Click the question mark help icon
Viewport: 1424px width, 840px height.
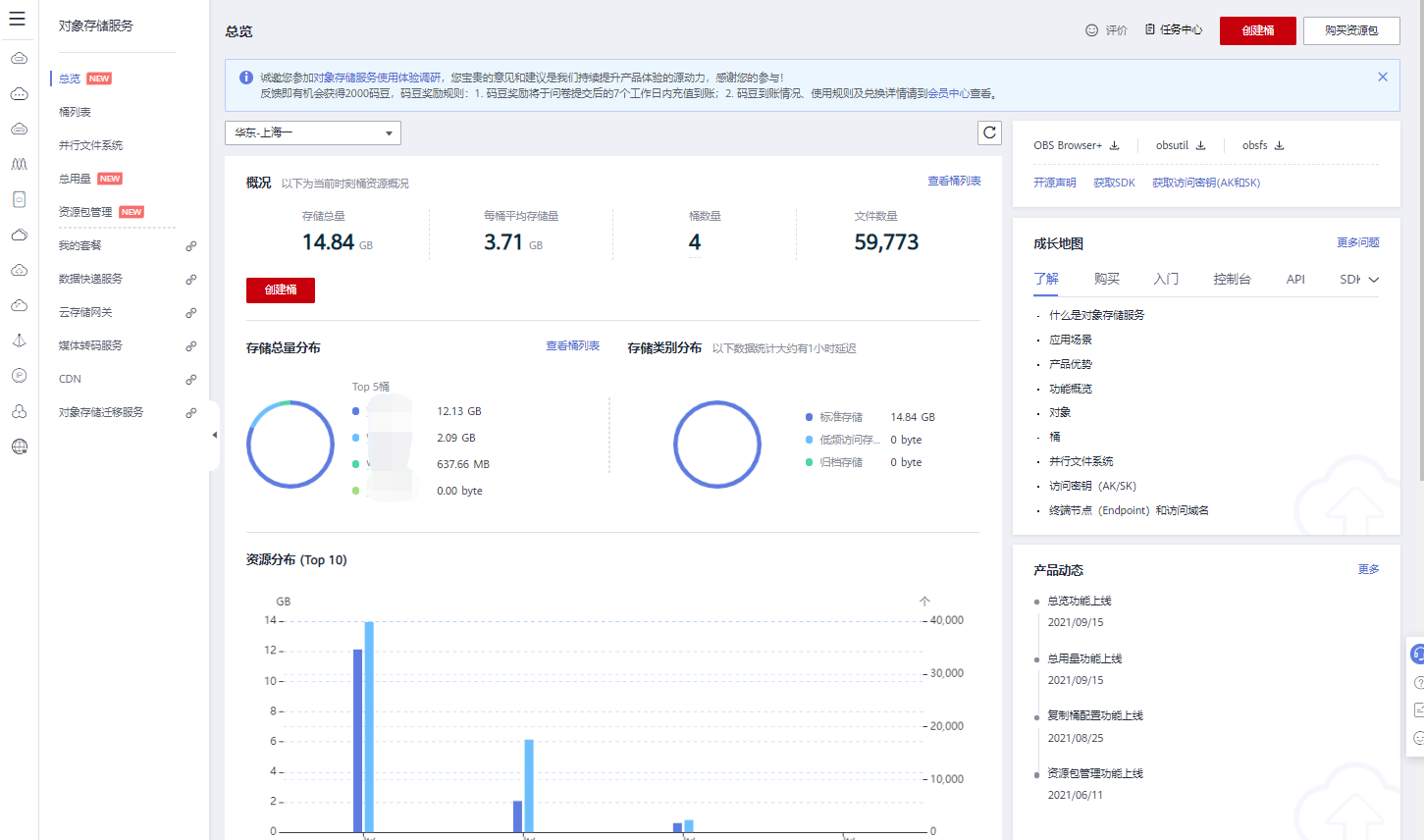pyautogui.click(x=1418, y=682)
